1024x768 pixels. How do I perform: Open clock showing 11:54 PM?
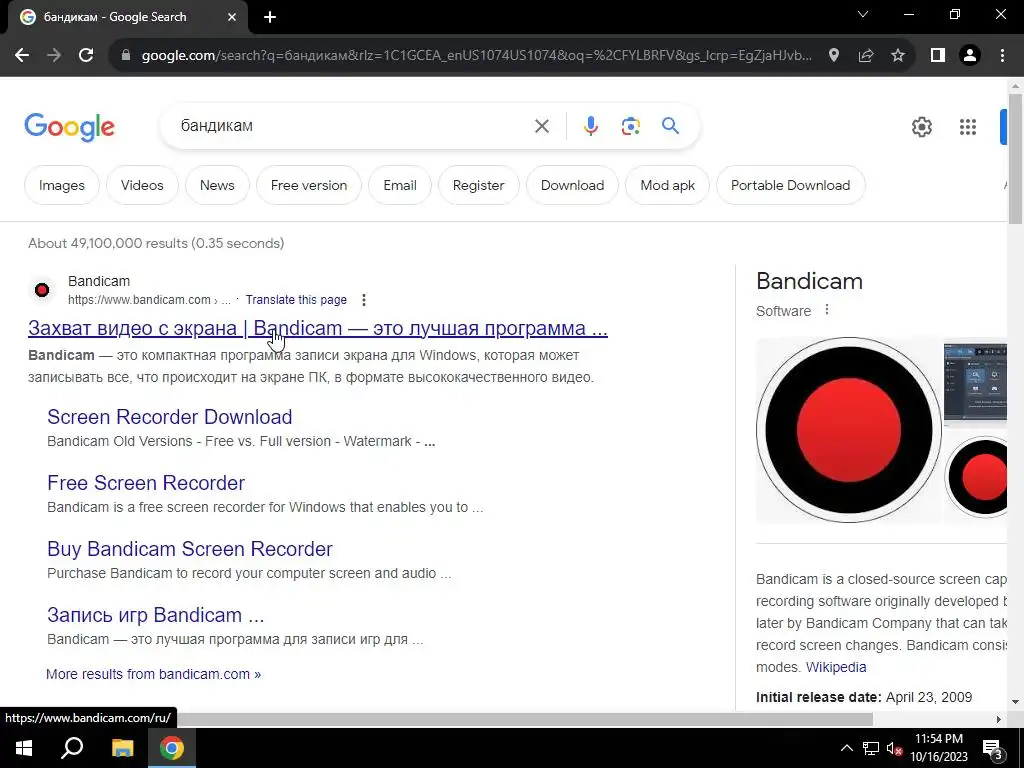(x=938, y=748)
